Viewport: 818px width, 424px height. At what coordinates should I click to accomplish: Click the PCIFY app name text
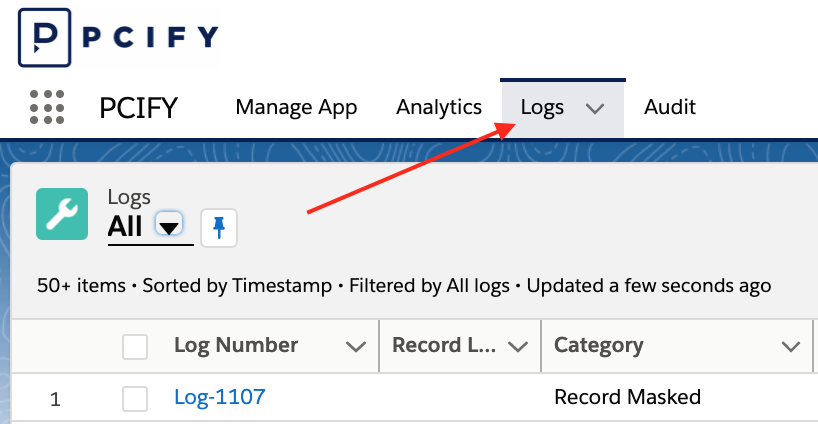click(x=138, y=108)
